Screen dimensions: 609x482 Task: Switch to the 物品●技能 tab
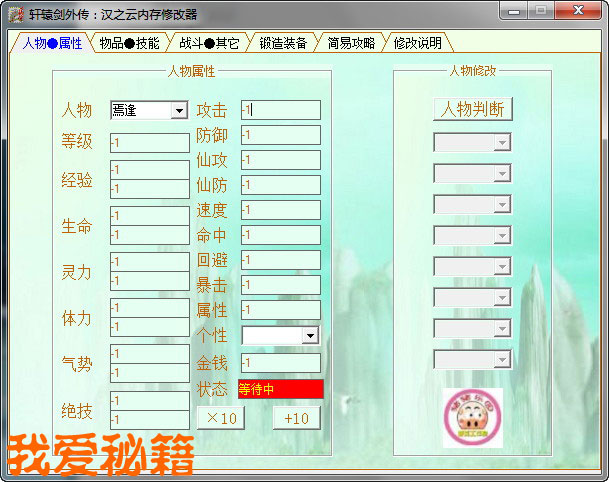coord(129,43)
